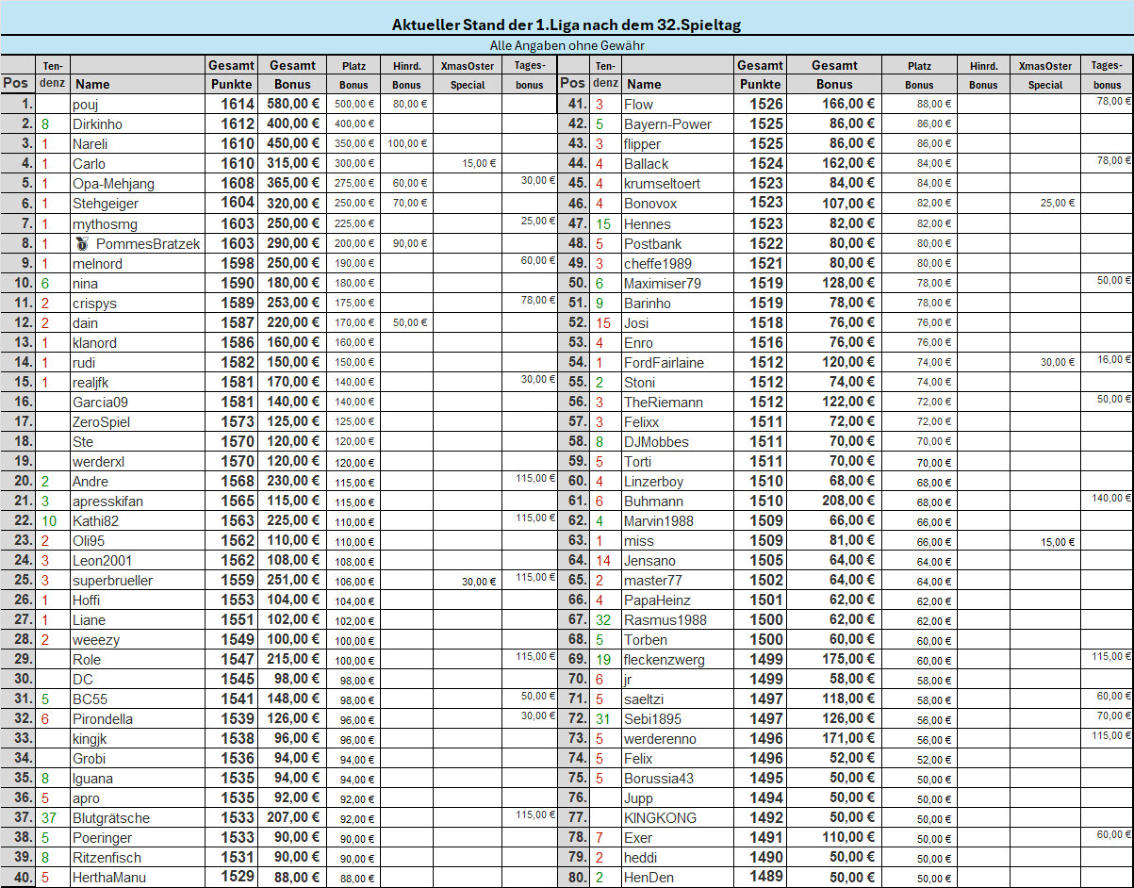The height and width of the screenshot is (888, 1134).
Task: Select the name 'Buhmann'
Action: pos(653,501)
